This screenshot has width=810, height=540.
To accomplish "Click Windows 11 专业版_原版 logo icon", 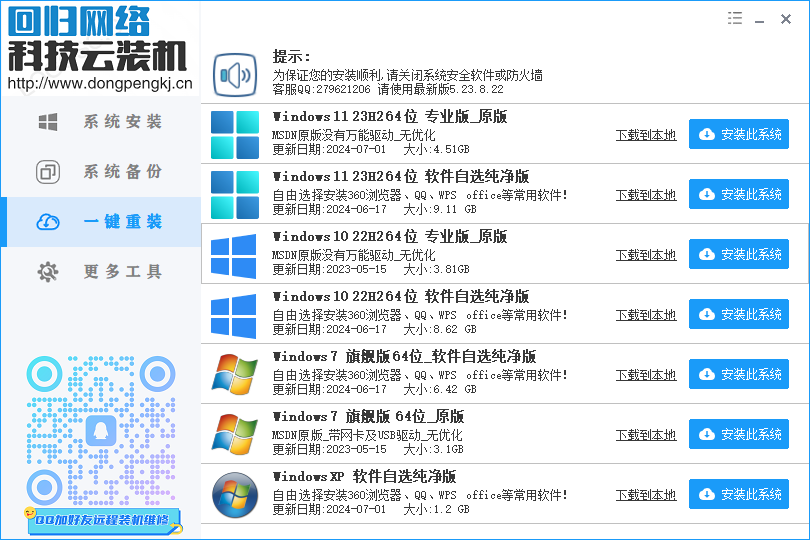I will (x=235, y=135).
